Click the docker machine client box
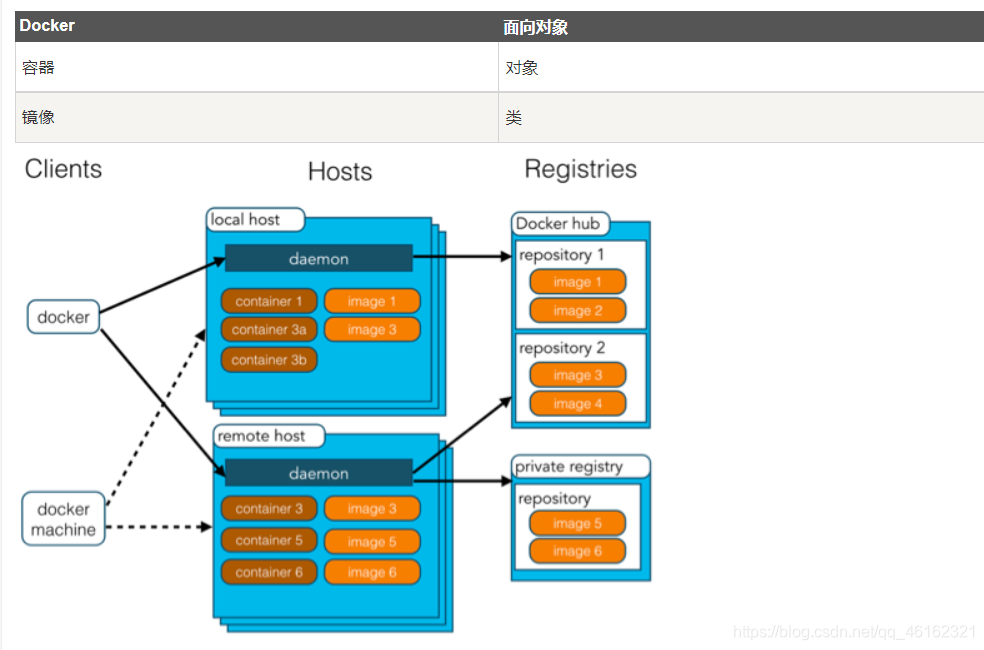 (x=63, y=519)
